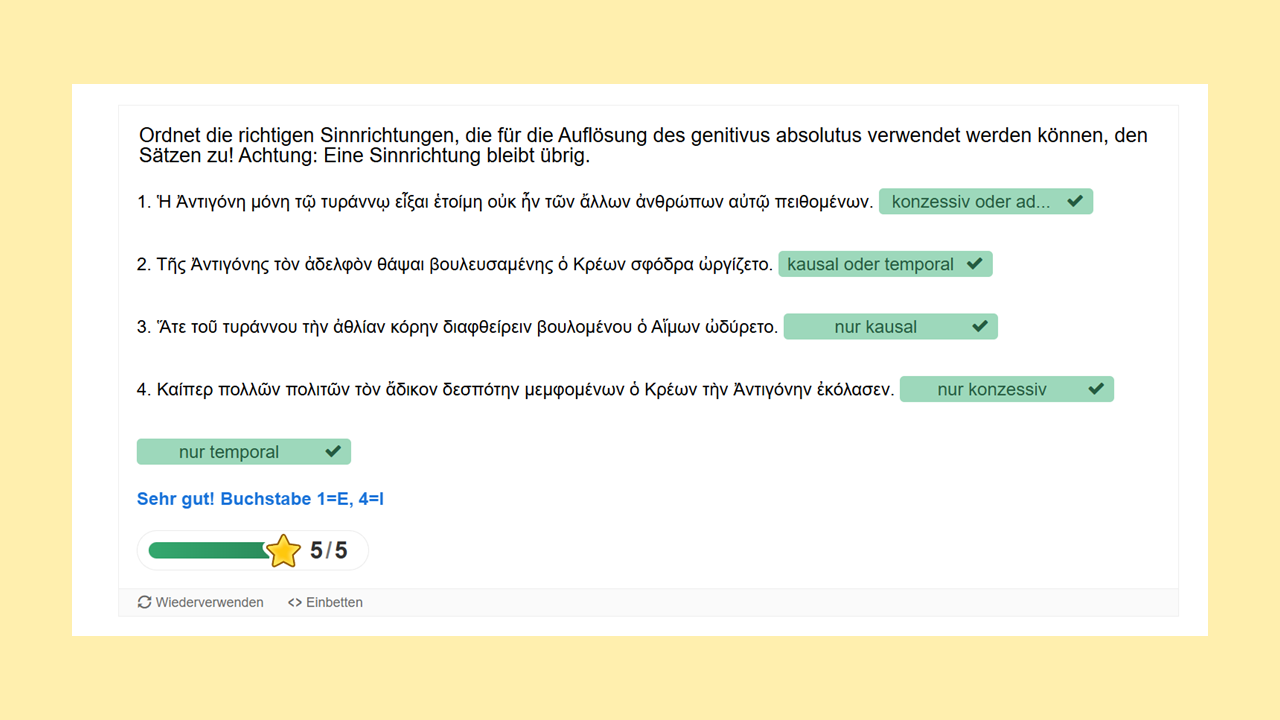Click the 5/5 score text
Screen dimensions: 1280x720
pos(328,551)
